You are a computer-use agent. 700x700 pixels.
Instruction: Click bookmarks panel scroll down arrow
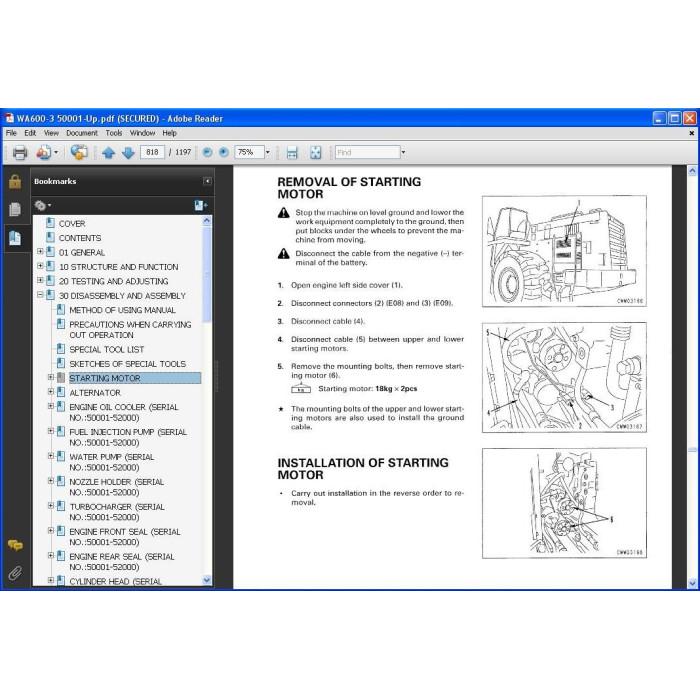click(207, 580)
